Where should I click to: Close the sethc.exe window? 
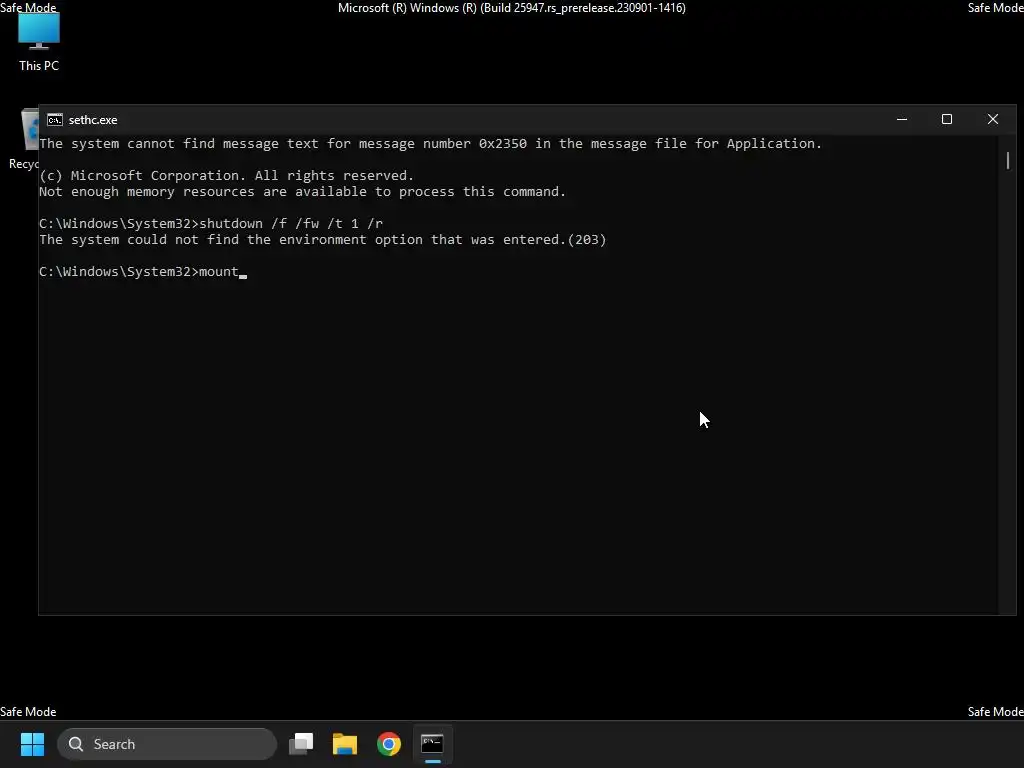pyautogui.click(x=993, y=120)
